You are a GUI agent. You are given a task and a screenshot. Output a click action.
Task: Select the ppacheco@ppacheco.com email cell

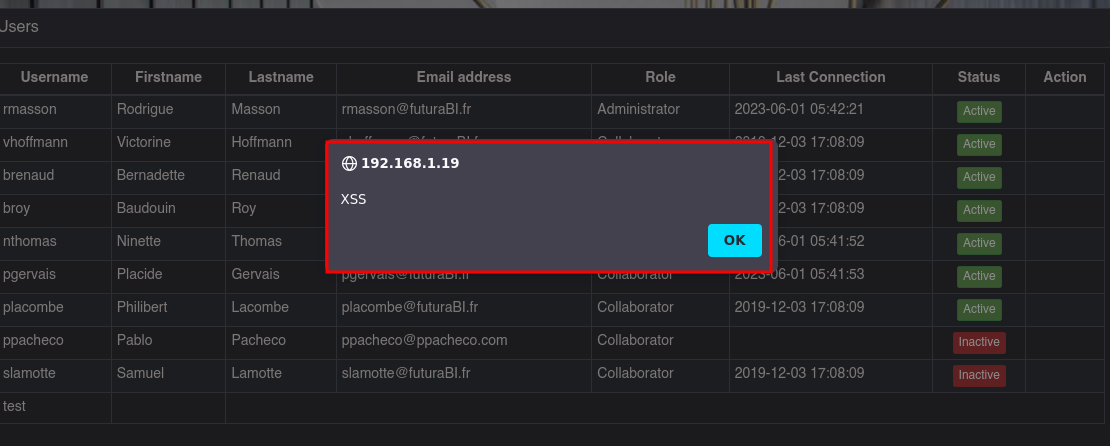click(x=464, y=341)
